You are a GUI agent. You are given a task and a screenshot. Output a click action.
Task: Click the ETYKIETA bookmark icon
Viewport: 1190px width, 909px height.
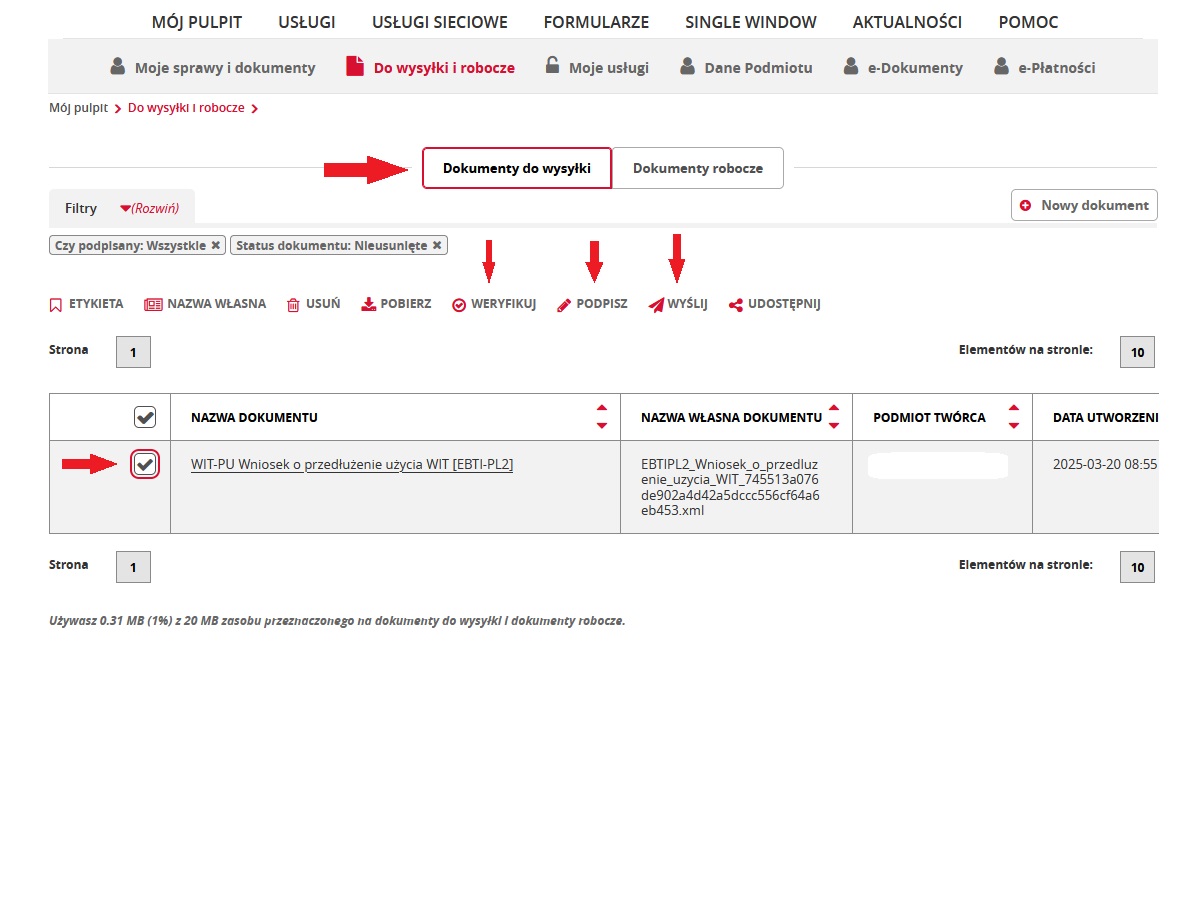56,305
